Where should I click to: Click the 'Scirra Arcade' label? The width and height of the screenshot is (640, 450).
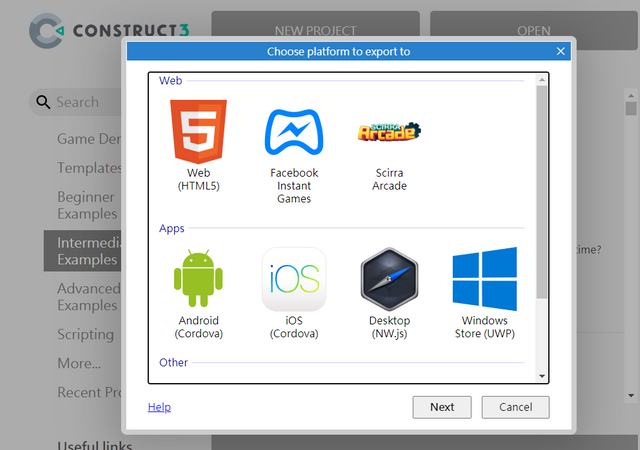[x=389, y=179]
